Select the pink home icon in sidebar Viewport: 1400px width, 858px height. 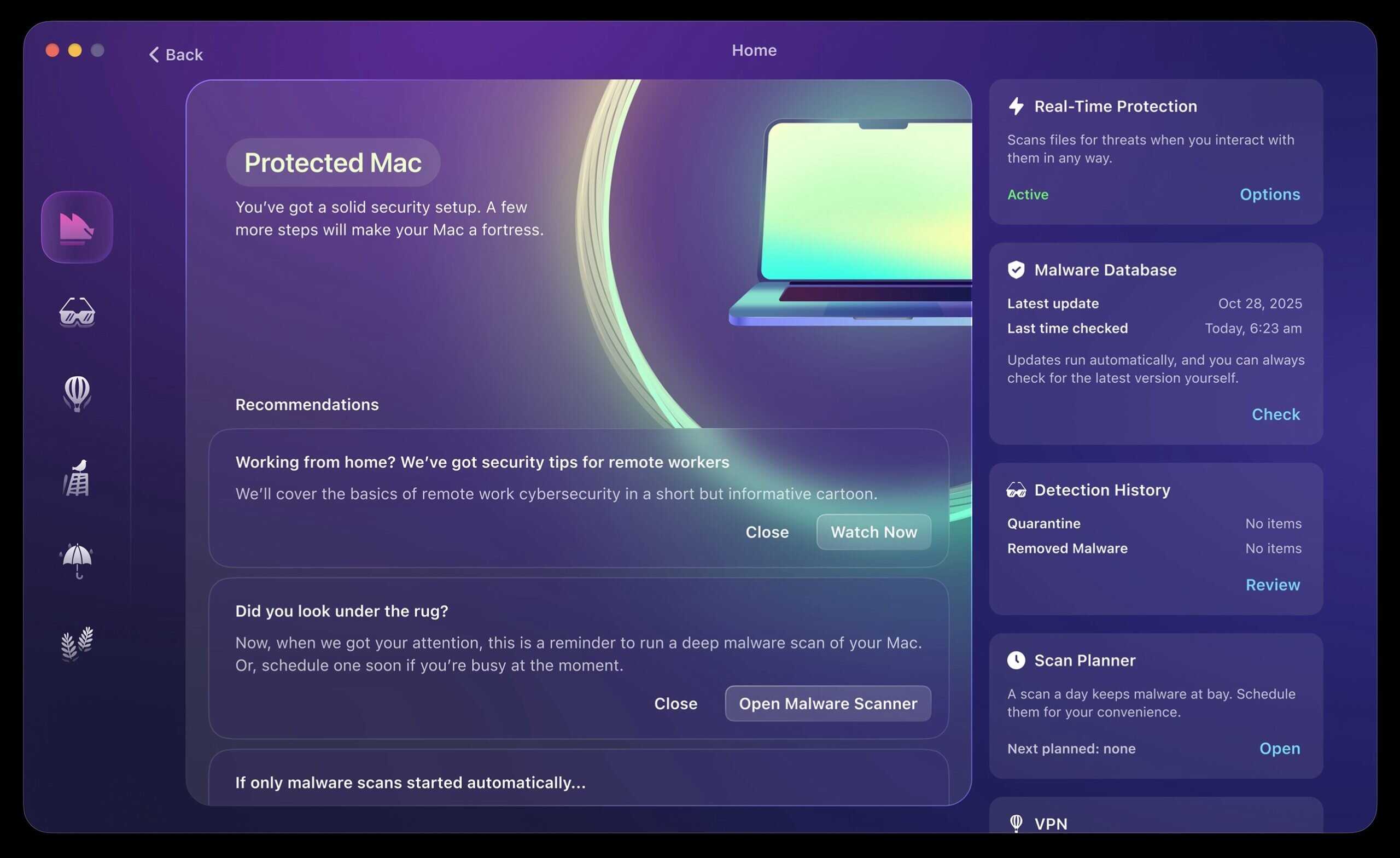pyautogui.click(x=77, y=226)
